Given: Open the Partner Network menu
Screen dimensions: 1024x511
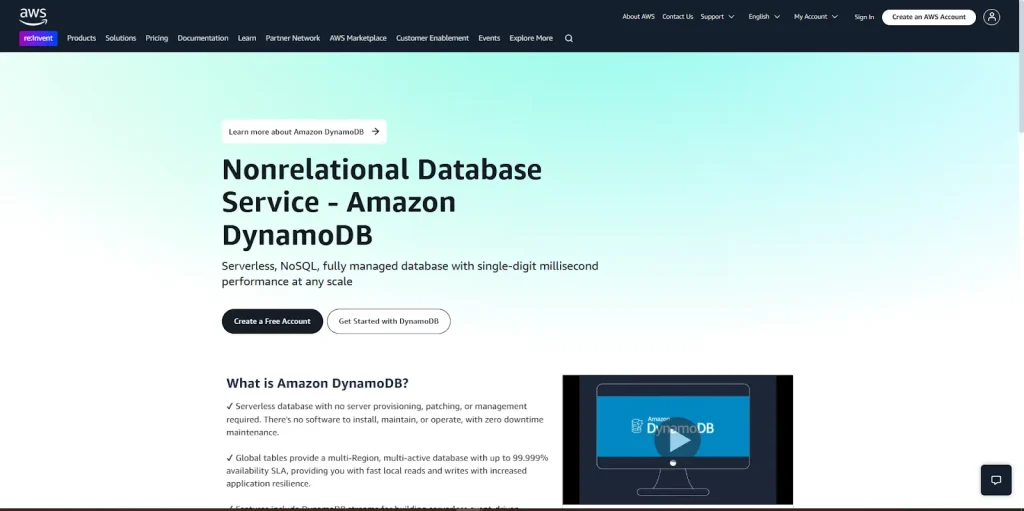Looking at the screenshot, I should coord(293,39).
